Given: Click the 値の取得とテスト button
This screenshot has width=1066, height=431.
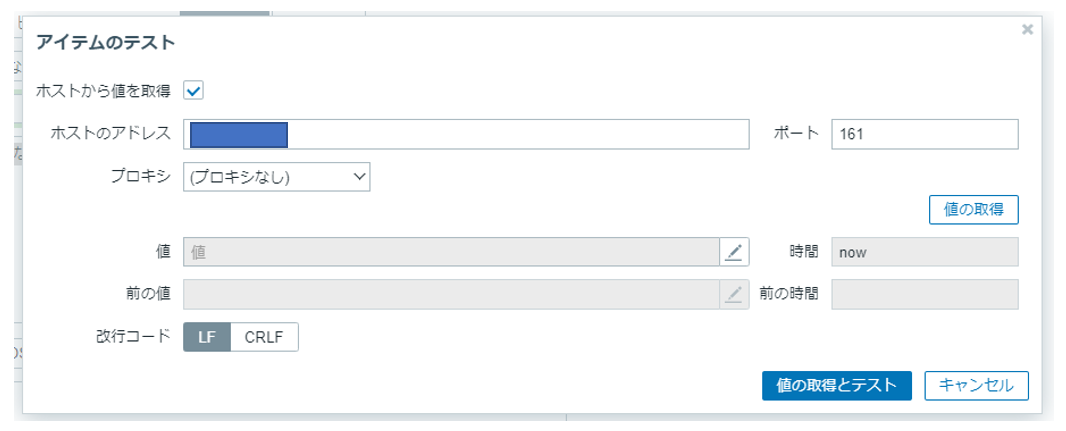Looking at the screenshot, I should pyautogui.click(x=836, y=385).
